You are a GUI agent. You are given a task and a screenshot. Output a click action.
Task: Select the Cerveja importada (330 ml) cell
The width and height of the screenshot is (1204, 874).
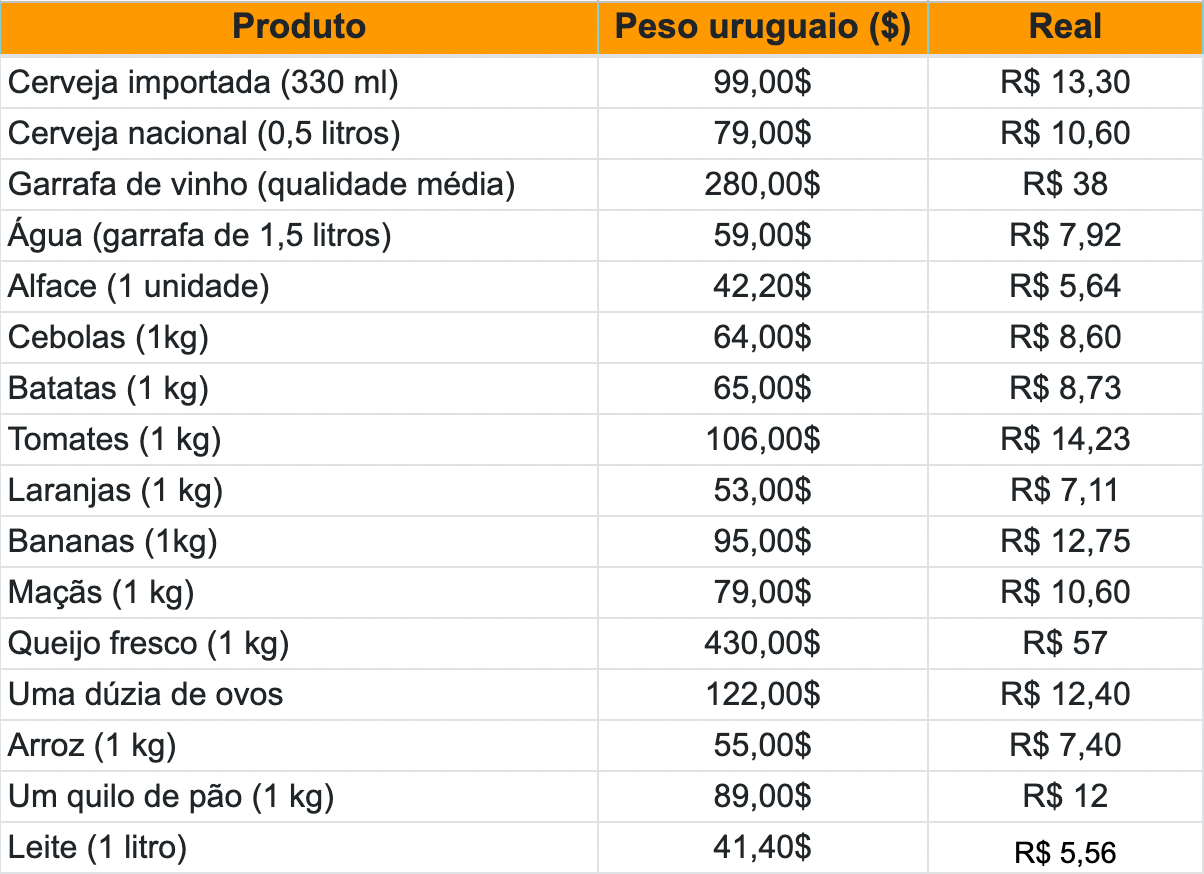click(x=203, y=82)
